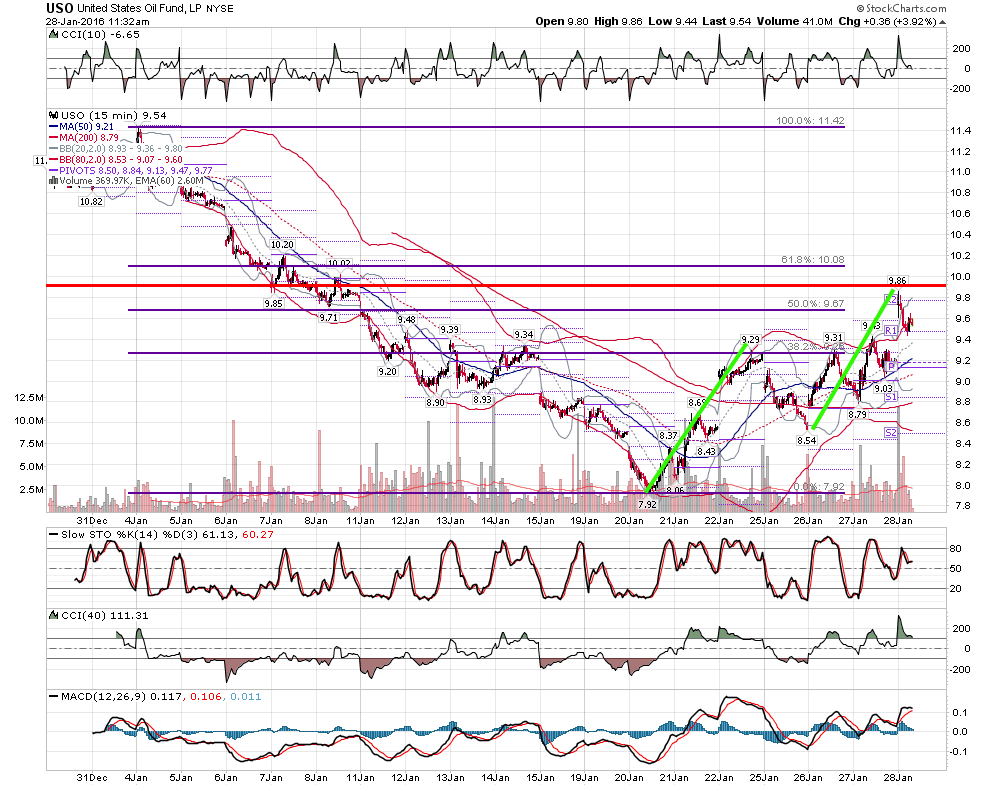993x791 pixels.
Task: Click the S1 pivot marker box
Action: click(x=890, y=396)
